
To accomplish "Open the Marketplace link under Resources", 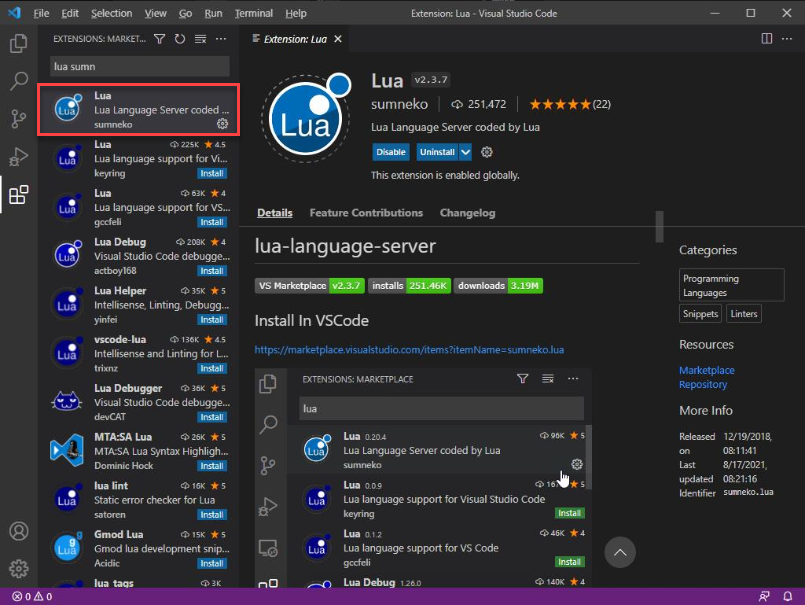I will (x=706, y=370).
